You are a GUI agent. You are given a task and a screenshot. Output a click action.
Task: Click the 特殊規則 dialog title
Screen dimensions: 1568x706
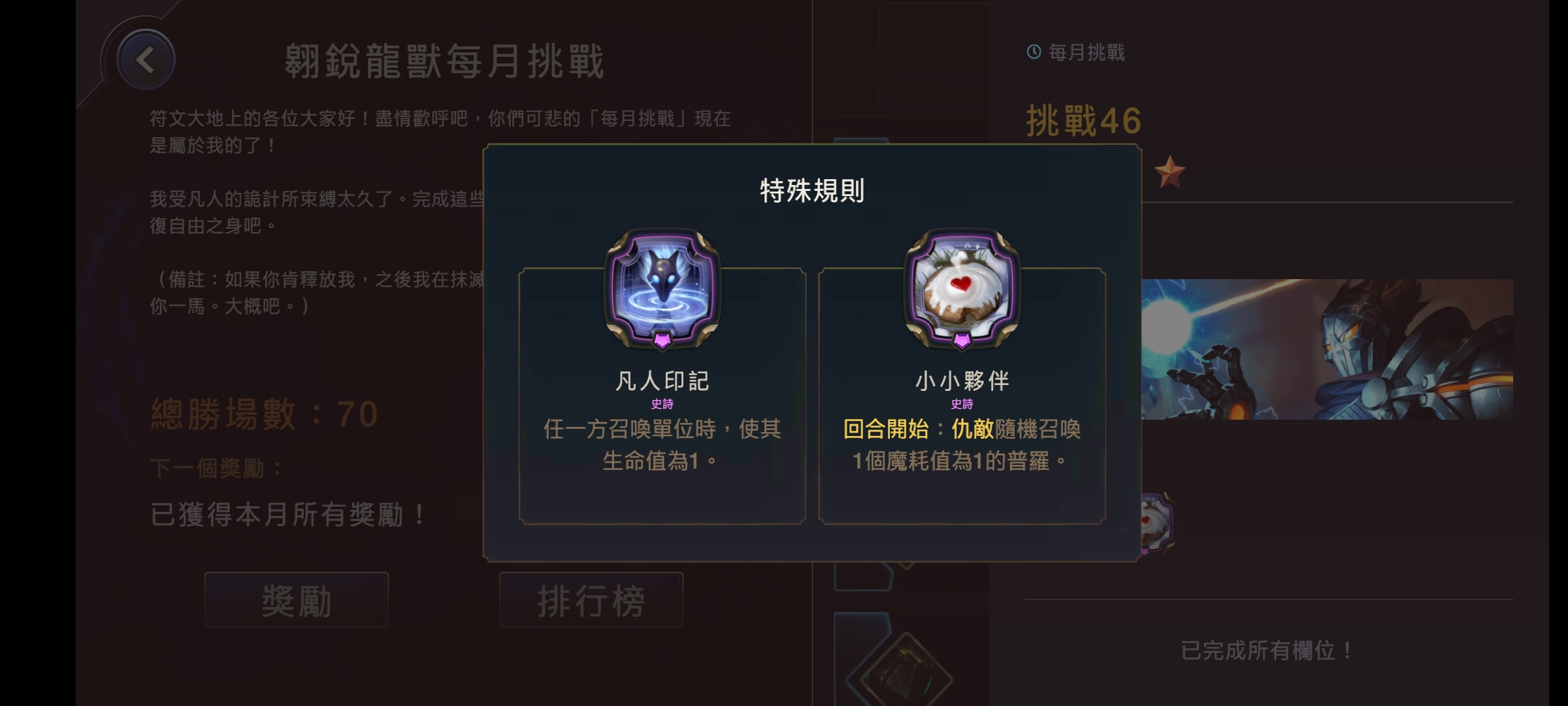812,191
